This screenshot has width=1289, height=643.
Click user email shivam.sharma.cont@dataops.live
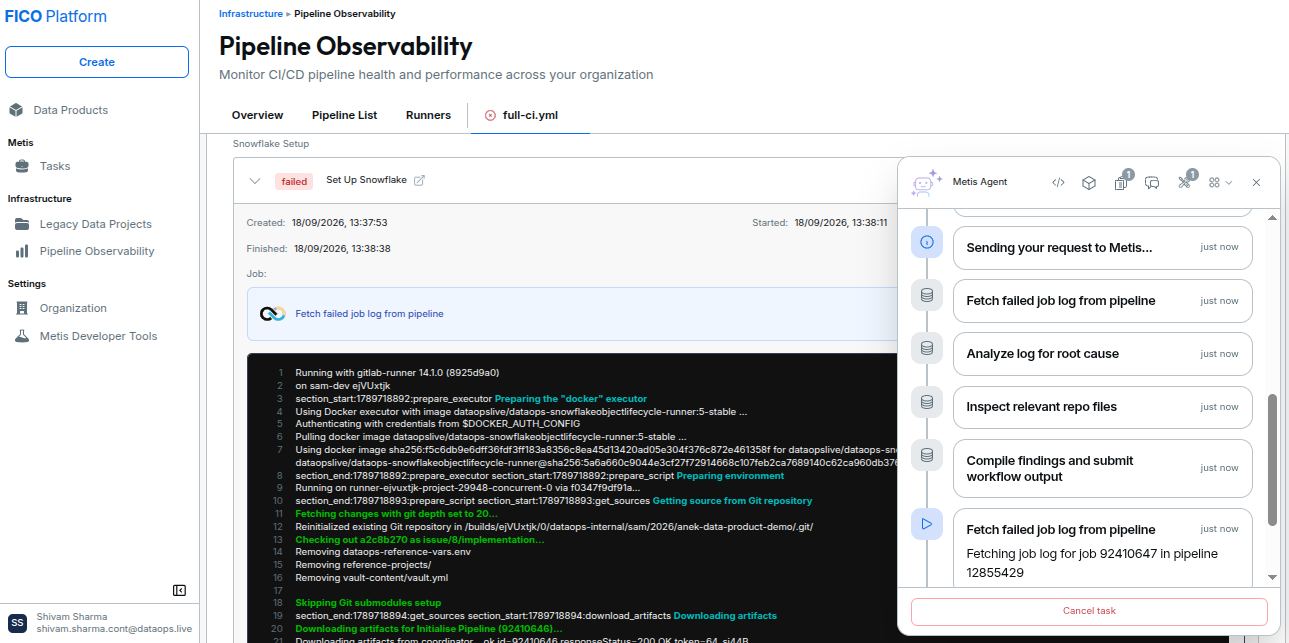click(114, 629)
